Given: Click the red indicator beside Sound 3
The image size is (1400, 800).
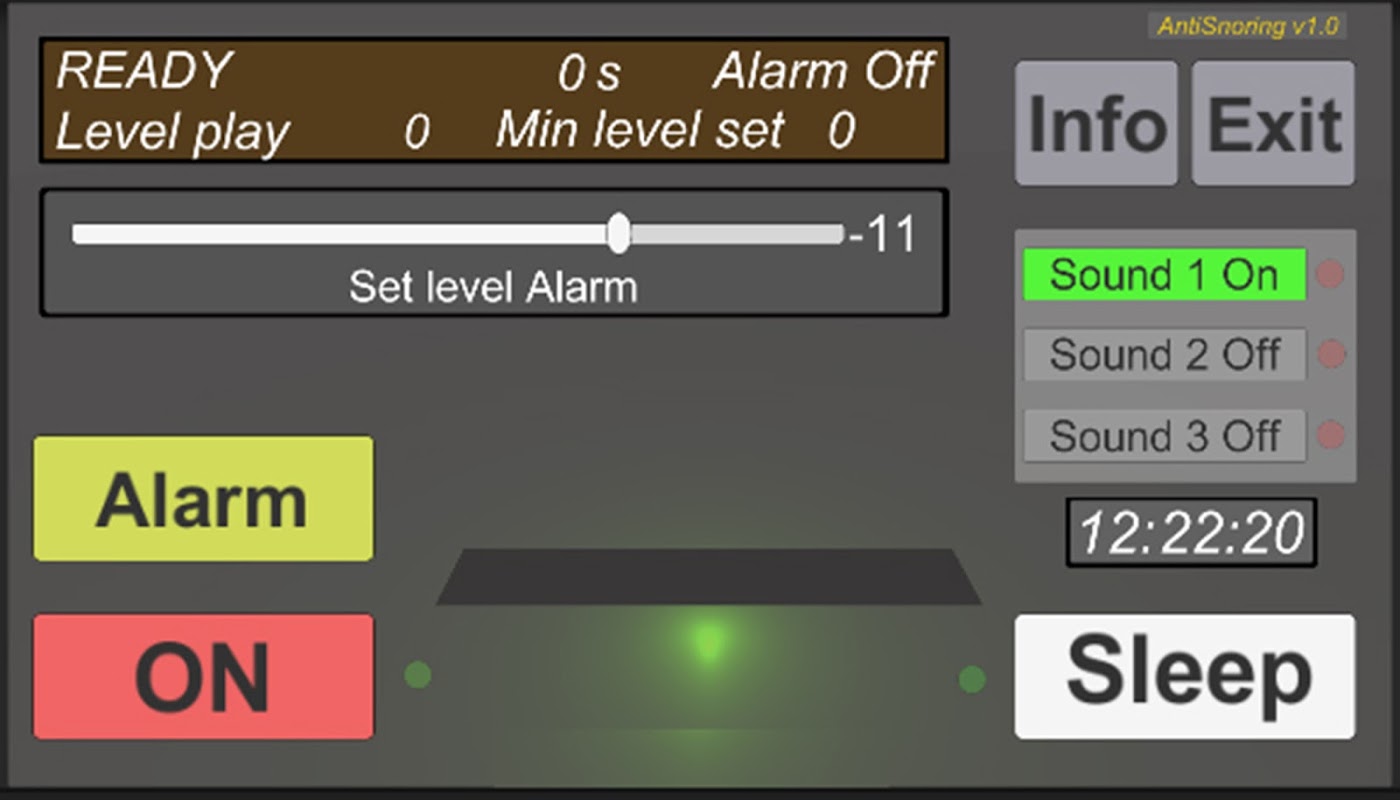Looking at the screenshot, I should click(x=1331, y=436).
